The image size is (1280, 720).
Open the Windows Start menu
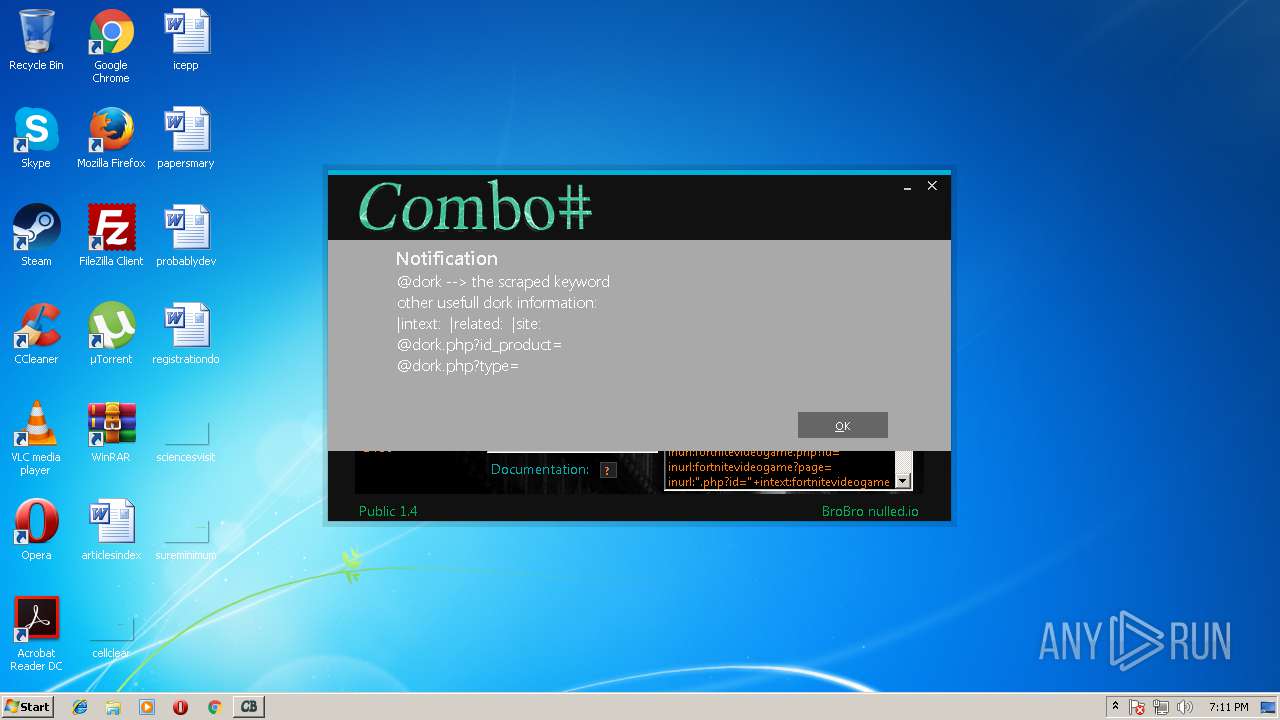tap(28, 707)
